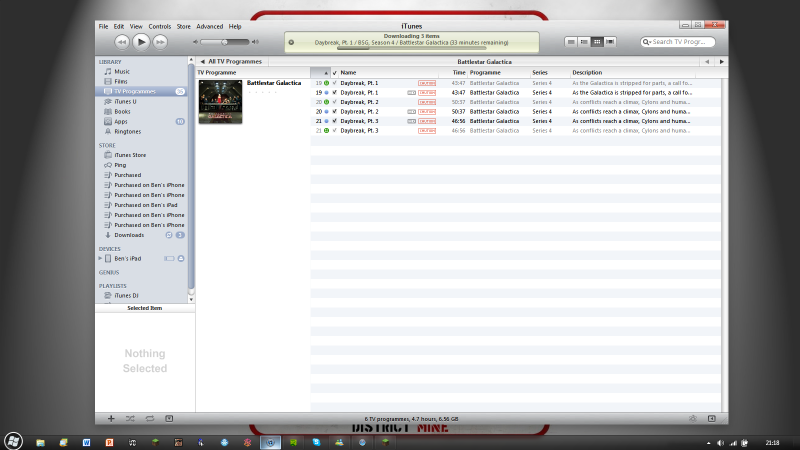This screenshot has height=450, width=800.
Task: Click the low-volume speaker icon
Action: point(195,42)
